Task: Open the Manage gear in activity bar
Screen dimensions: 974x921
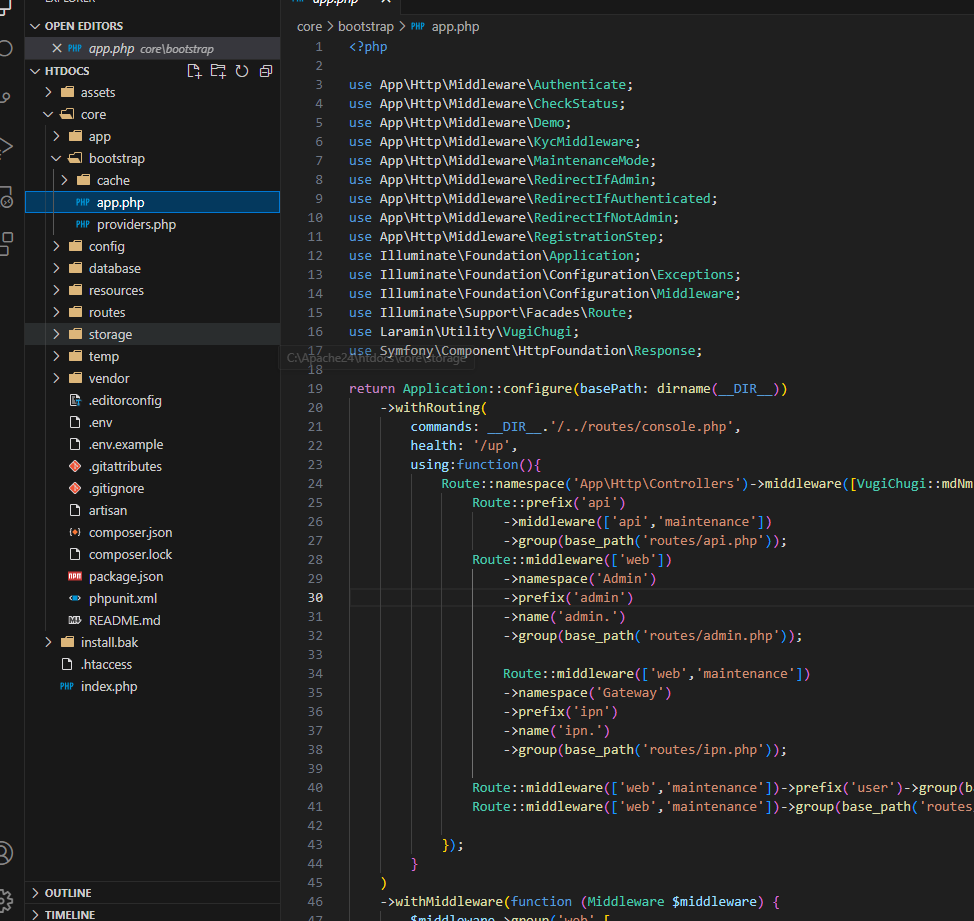Action: [5, 901]
